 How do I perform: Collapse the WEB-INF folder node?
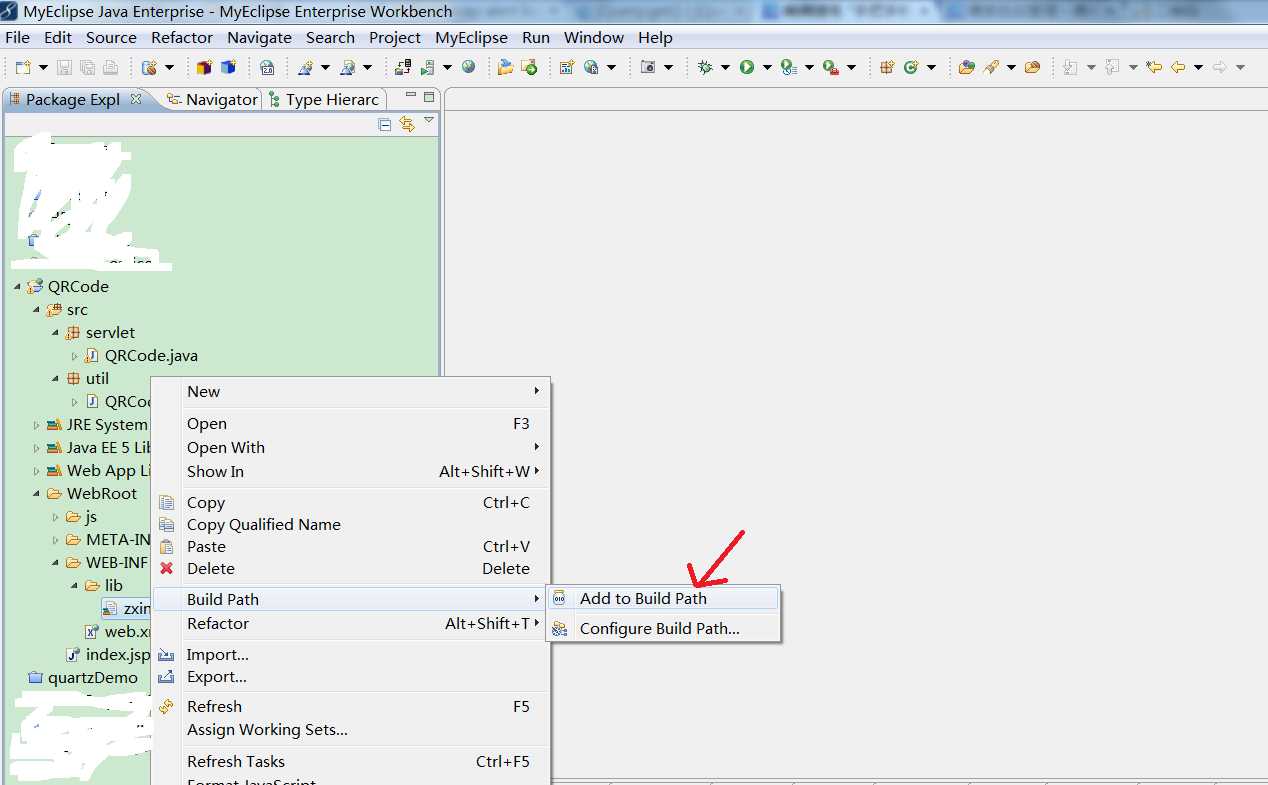[56, 563]
